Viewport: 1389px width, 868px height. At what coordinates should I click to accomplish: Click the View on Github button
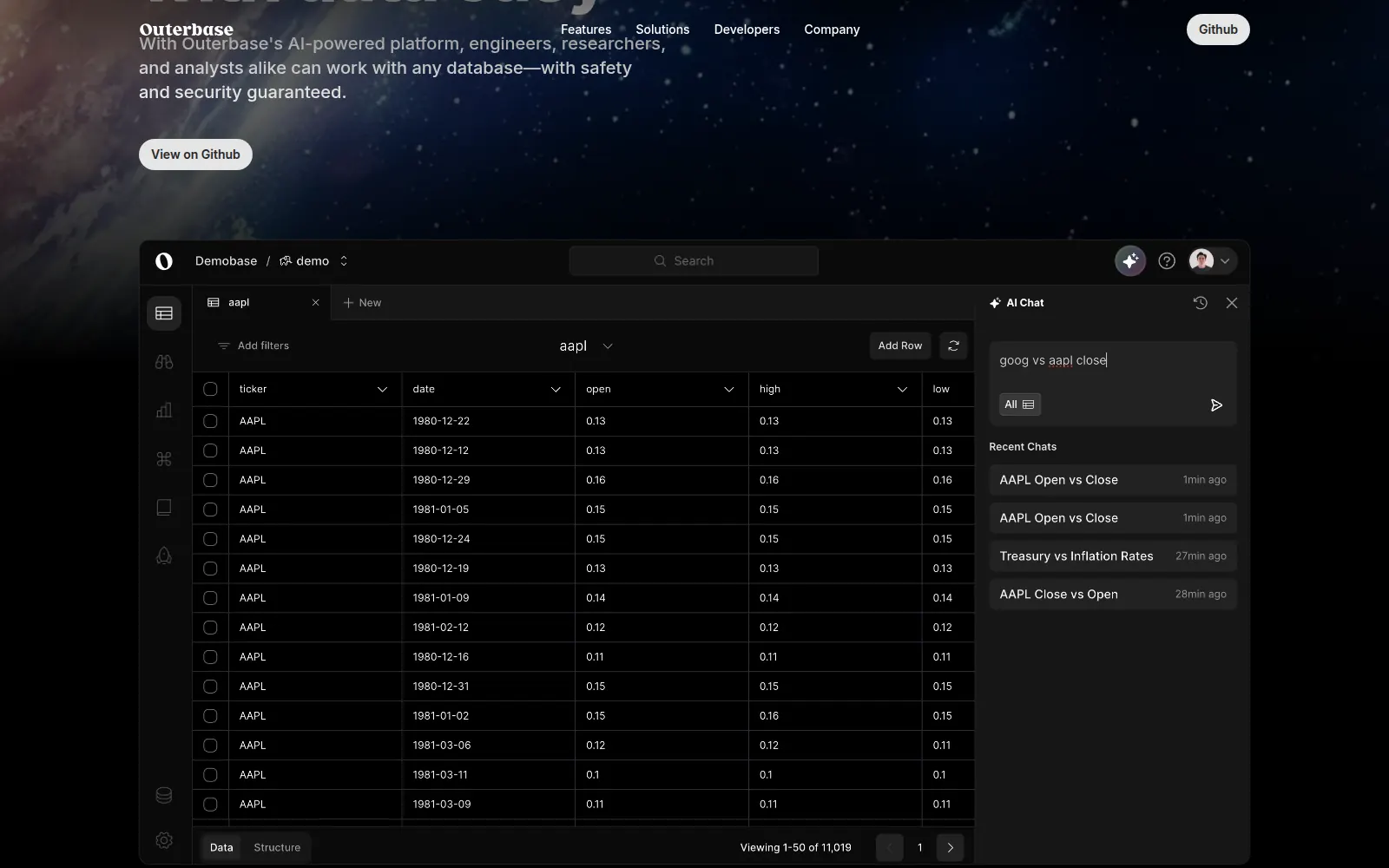click(x=195, y=155)
